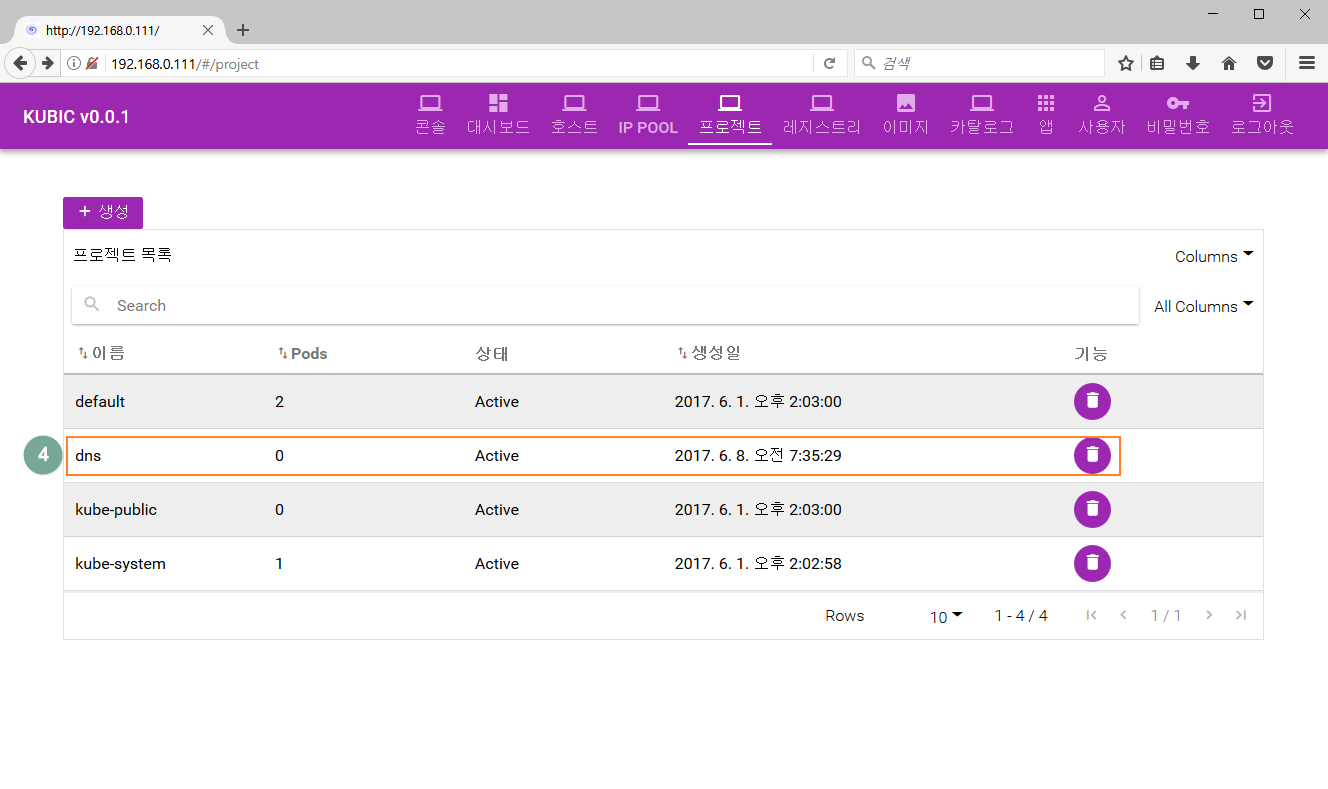Focus the browser 검색 search box

(x=980, y=63)
